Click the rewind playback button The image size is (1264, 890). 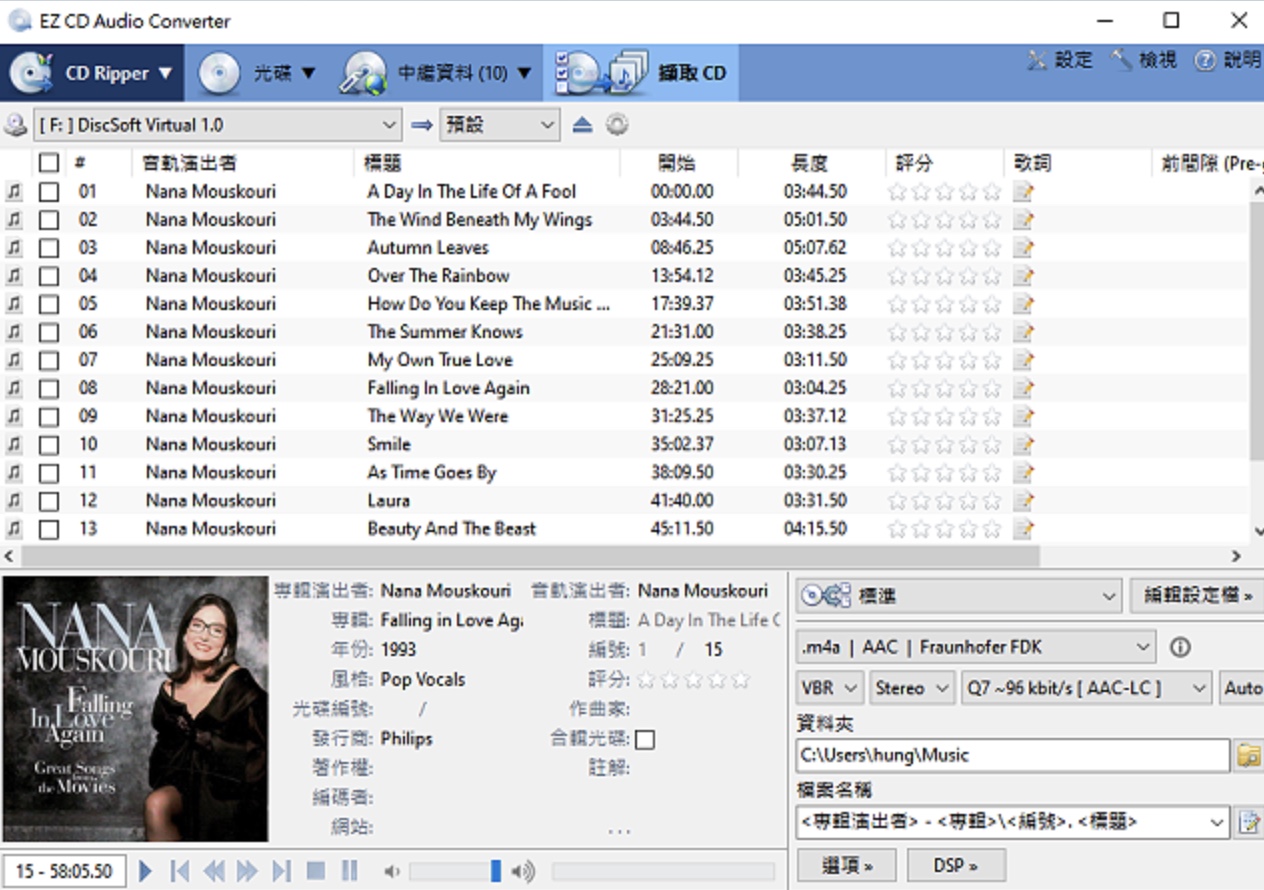click(x=213, y=871)
